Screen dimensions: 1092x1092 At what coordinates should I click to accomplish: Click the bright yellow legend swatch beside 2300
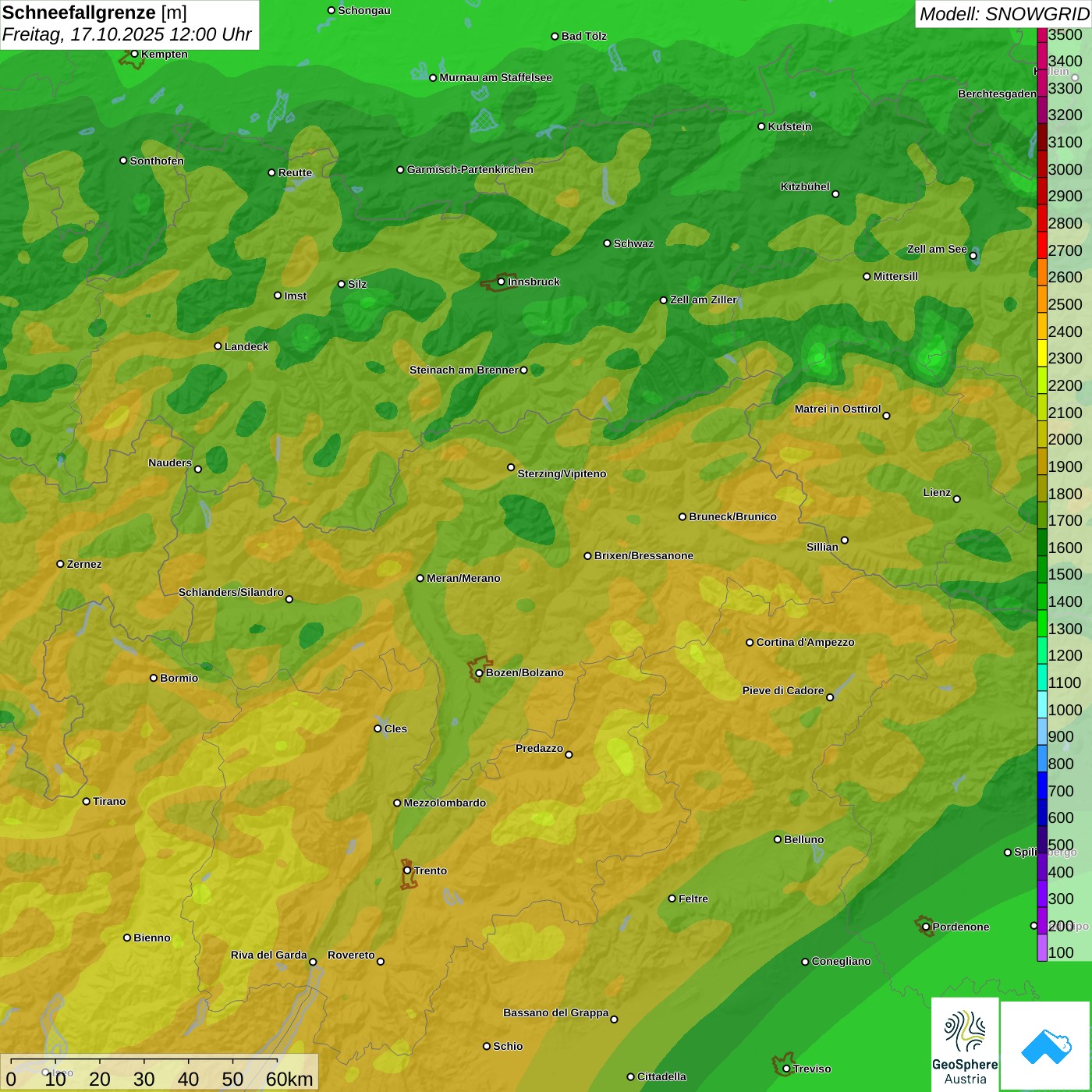[1042, 353]
